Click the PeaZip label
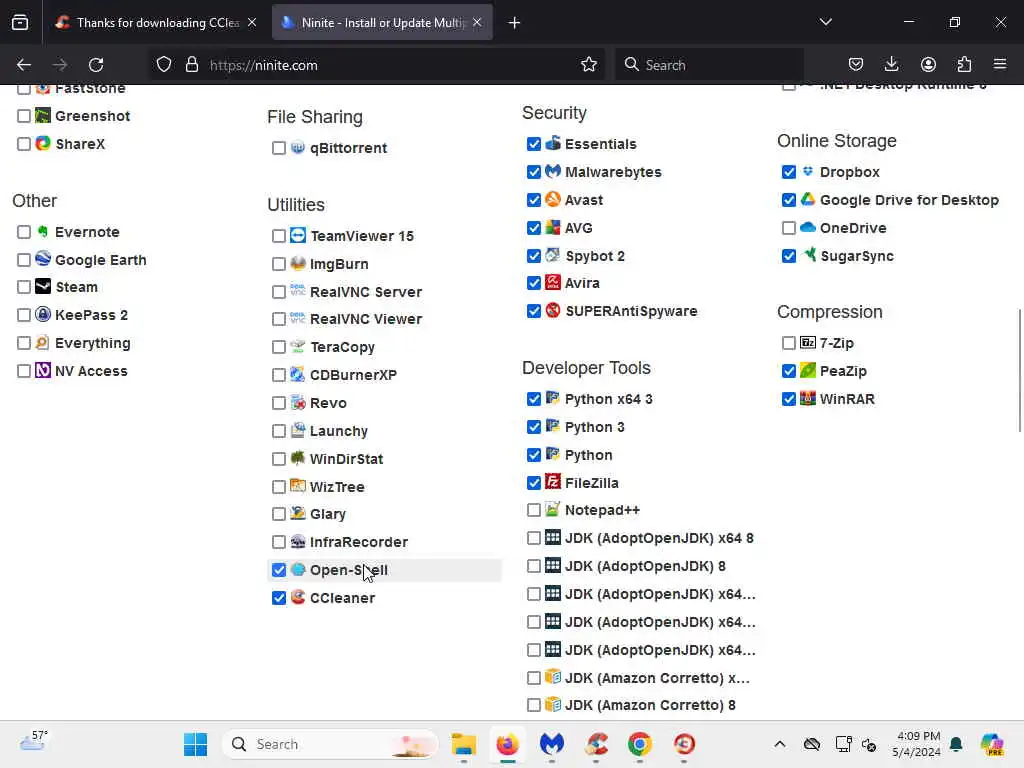 coord(843,371)
